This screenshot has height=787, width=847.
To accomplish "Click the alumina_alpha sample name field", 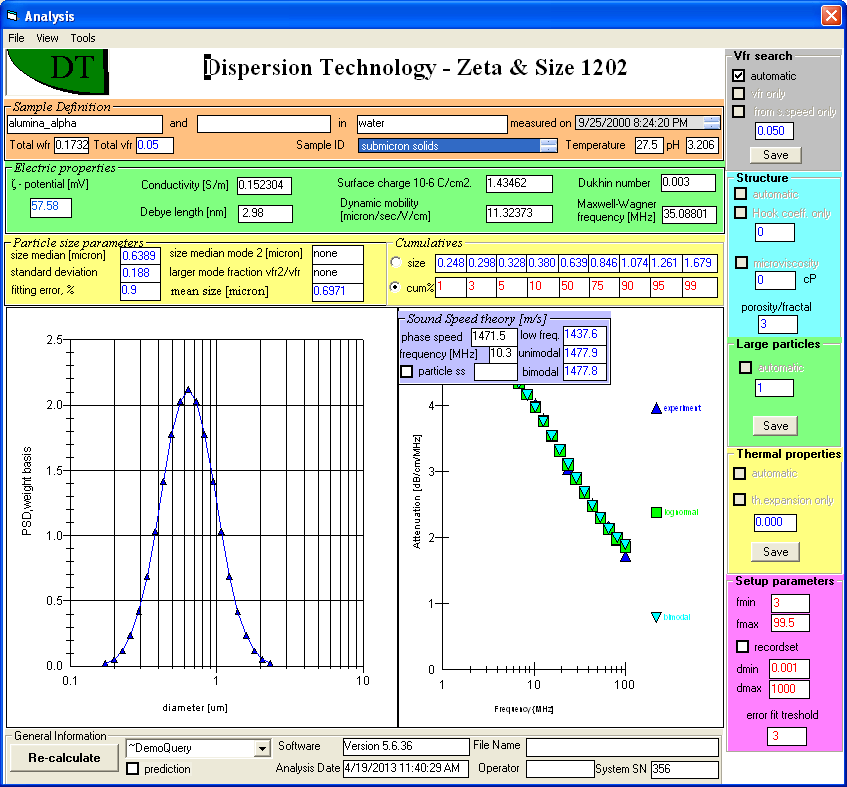I will pyautogui.click(x=84, y=124).
